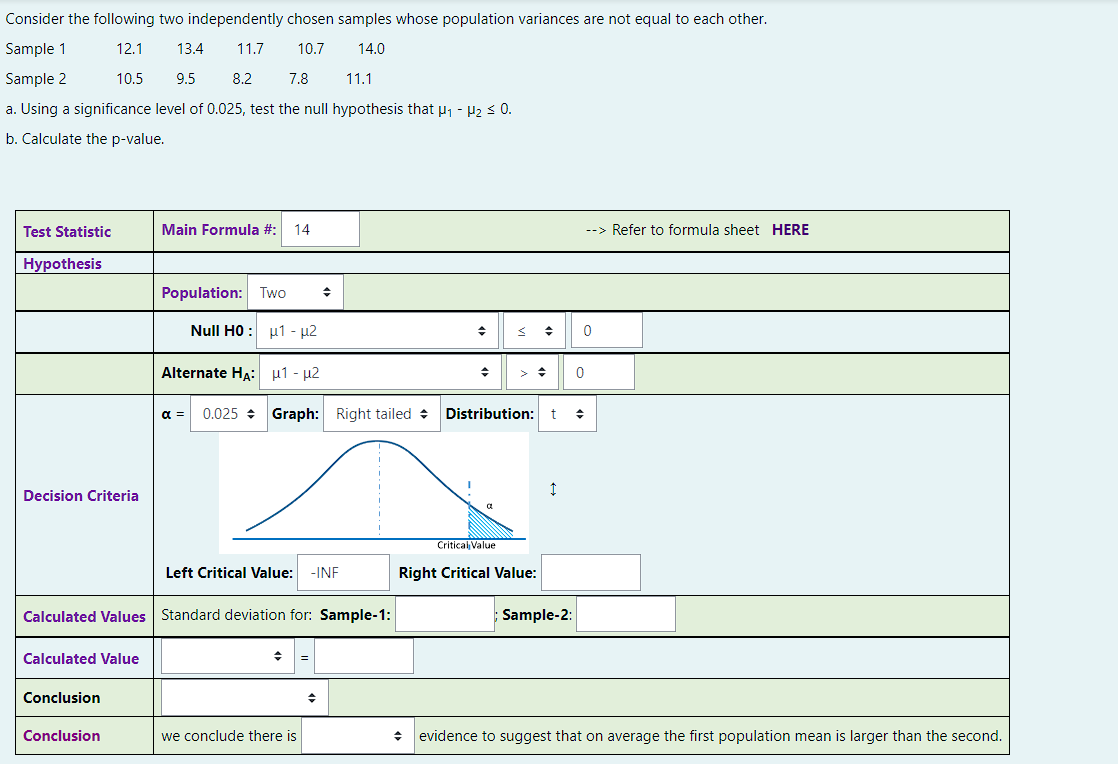Viewport: 1118px width, 764px height.
Task: Click the right-tailed distribution graph image
Action: pyautogui.click(x=375, y=490)
